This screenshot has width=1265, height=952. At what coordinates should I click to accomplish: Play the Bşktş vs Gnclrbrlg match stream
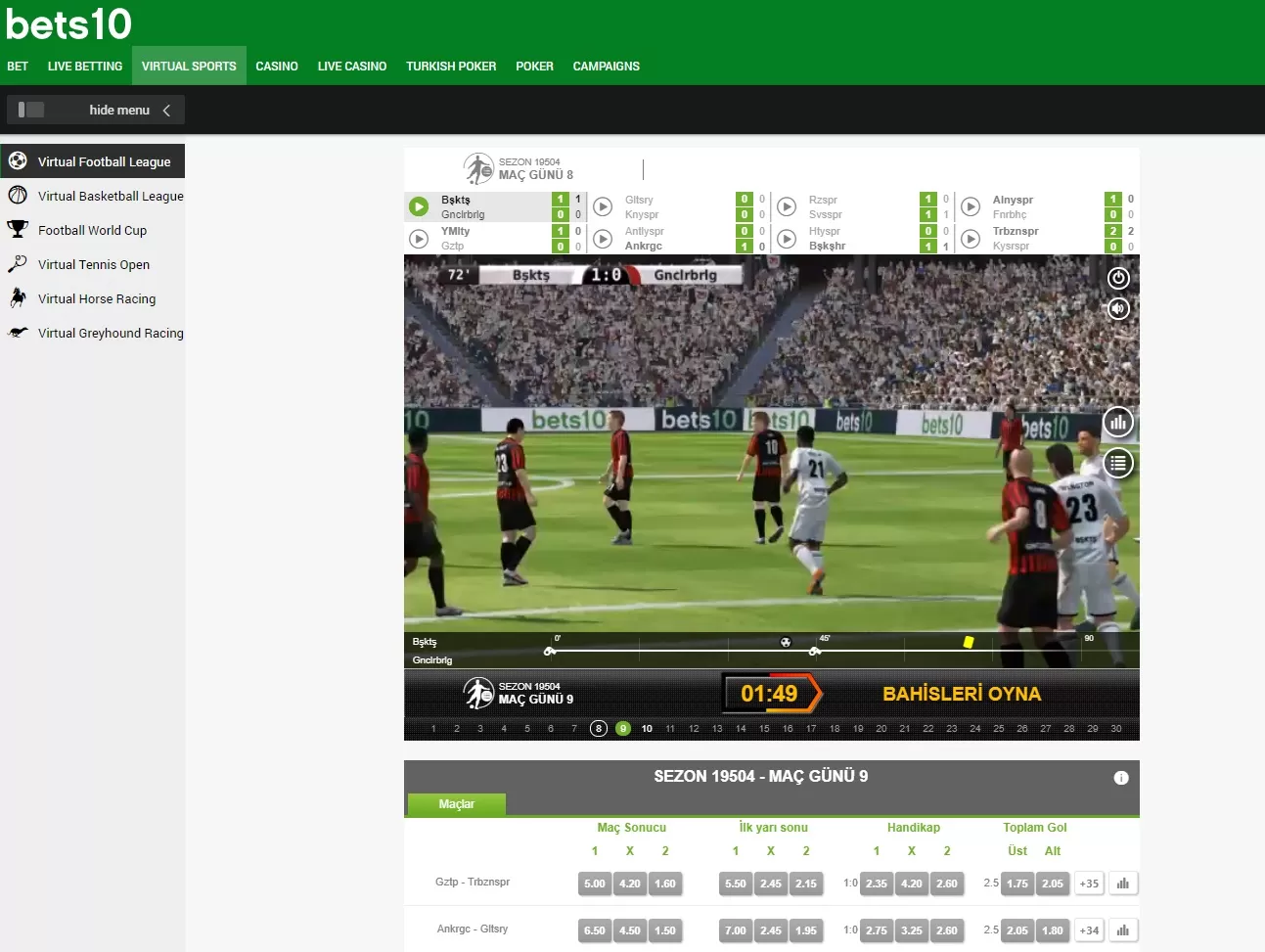point(419,206)
